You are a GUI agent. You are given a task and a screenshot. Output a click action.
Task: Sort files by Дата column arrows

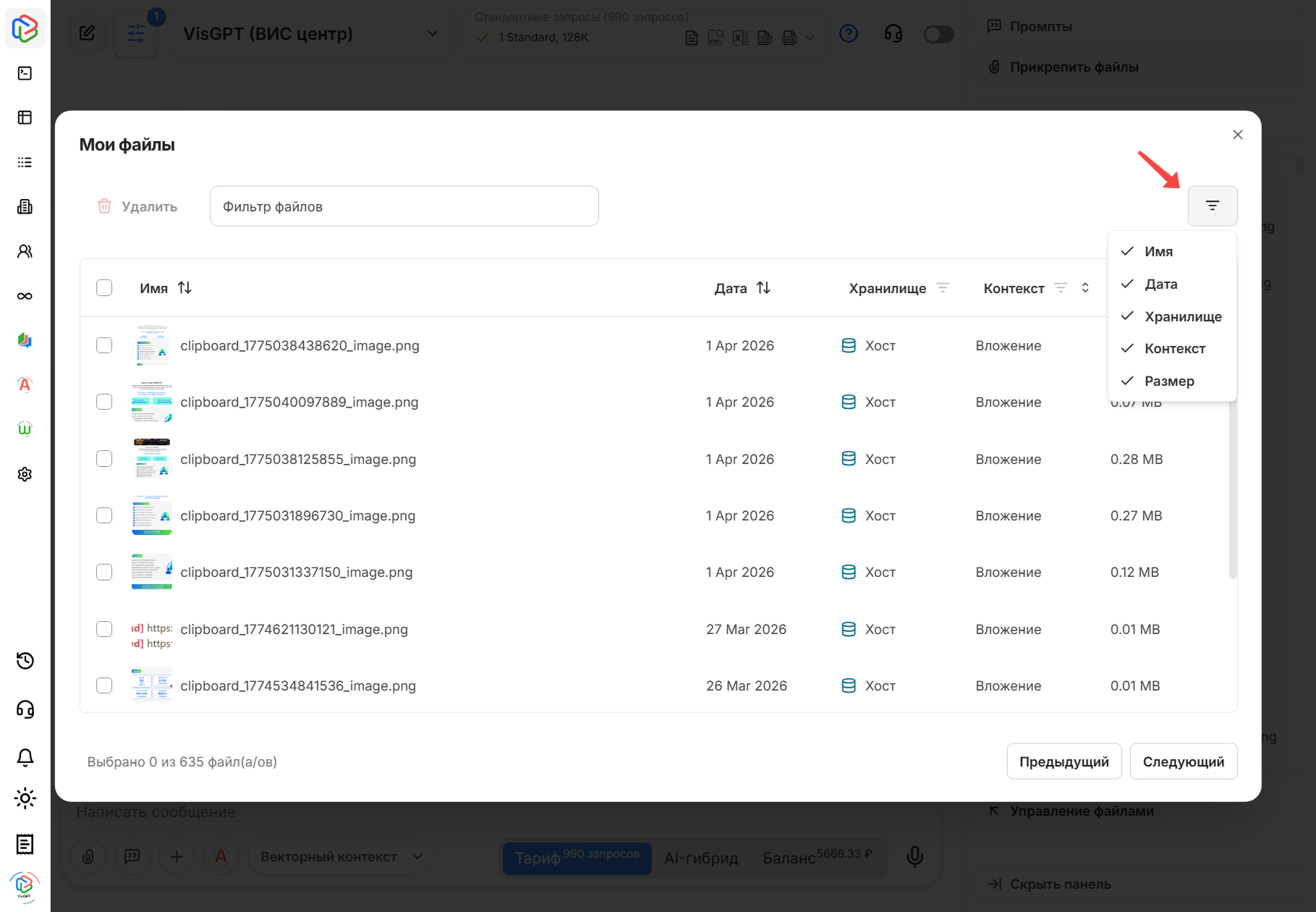click(x=763, y=288)
